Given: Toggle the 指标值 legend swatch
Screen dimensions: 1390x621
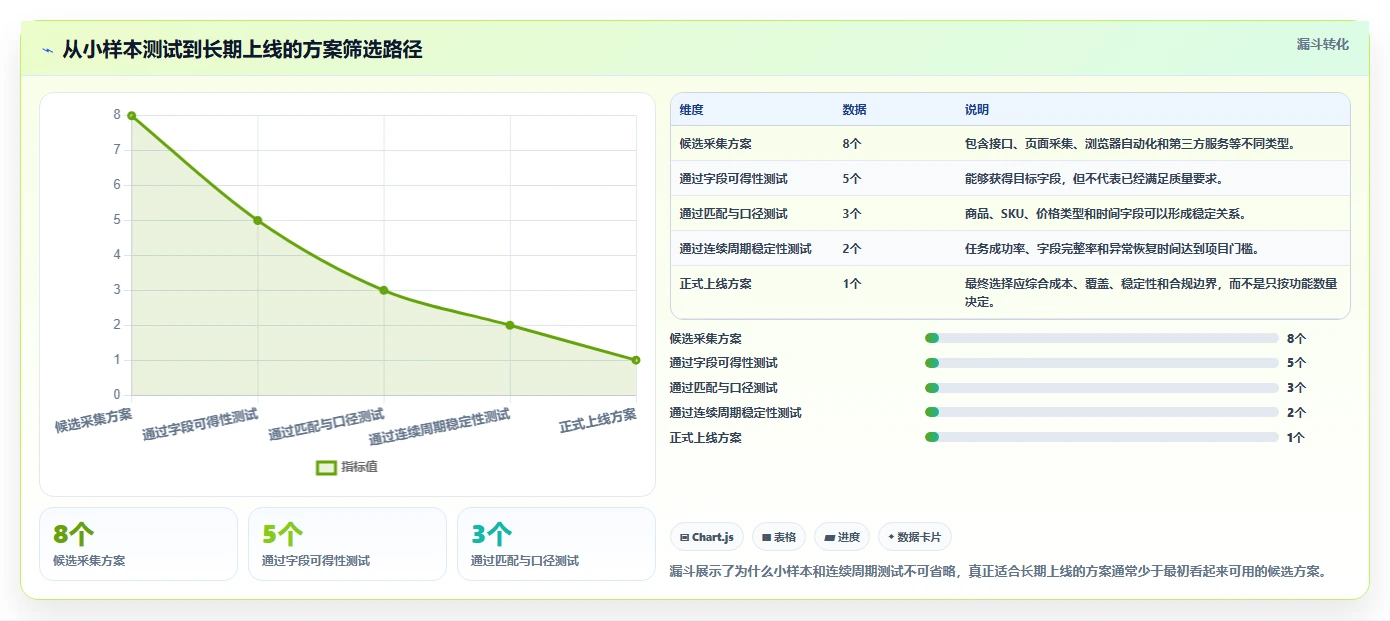Looking at the screenshot, I should (x=326, y=467).
